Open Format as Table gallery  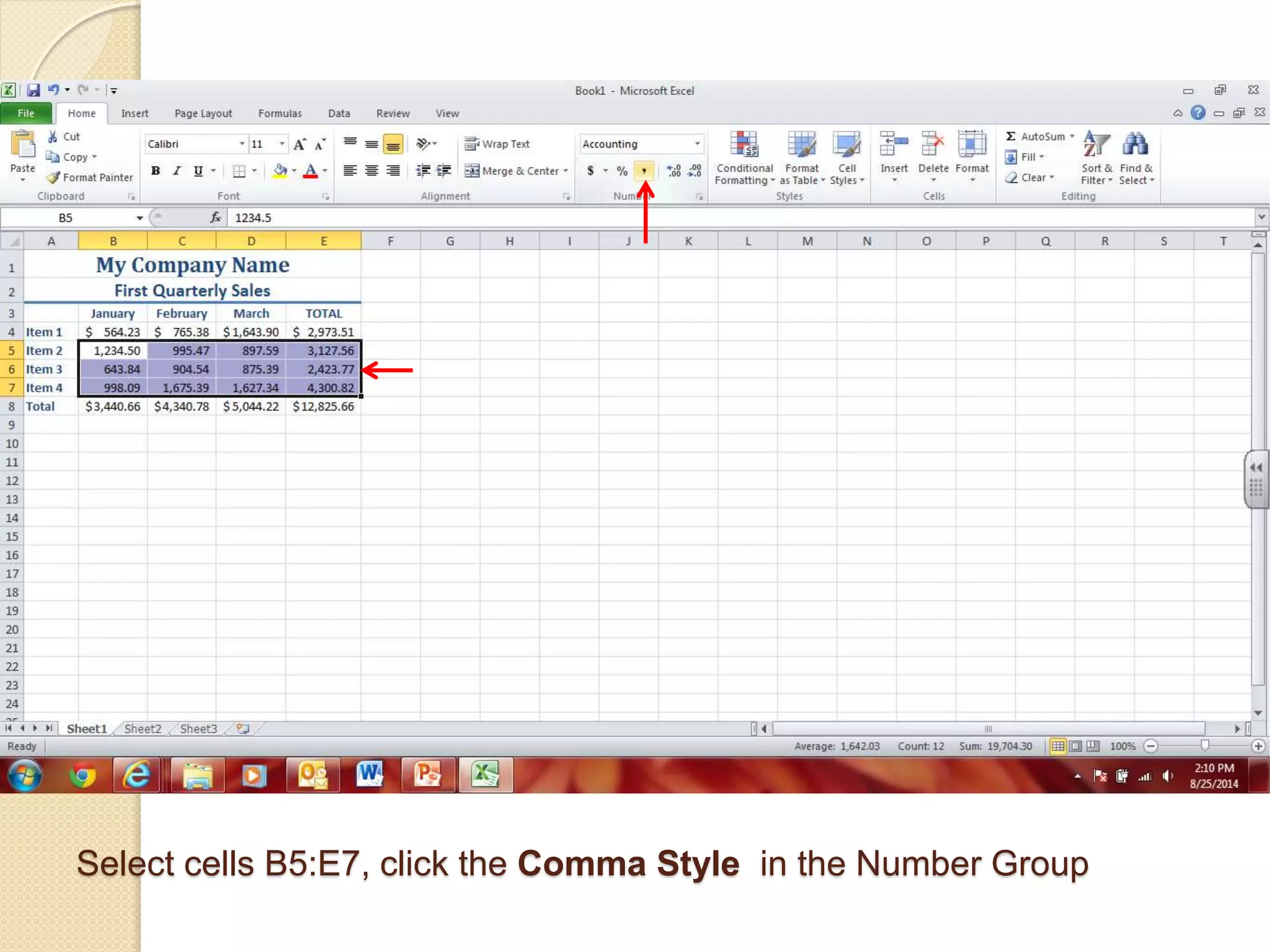pos(802,158)
